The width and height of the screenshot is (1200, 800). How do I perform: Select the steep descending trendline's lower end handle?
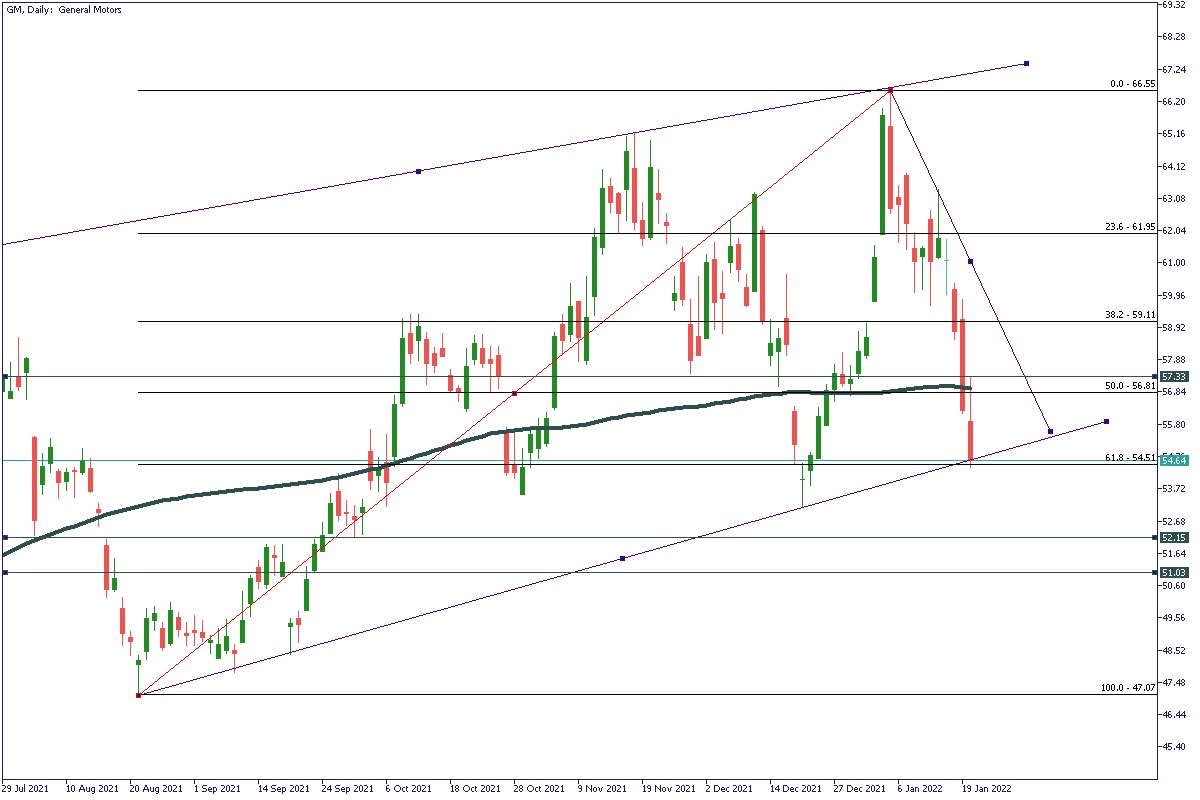1050,431
